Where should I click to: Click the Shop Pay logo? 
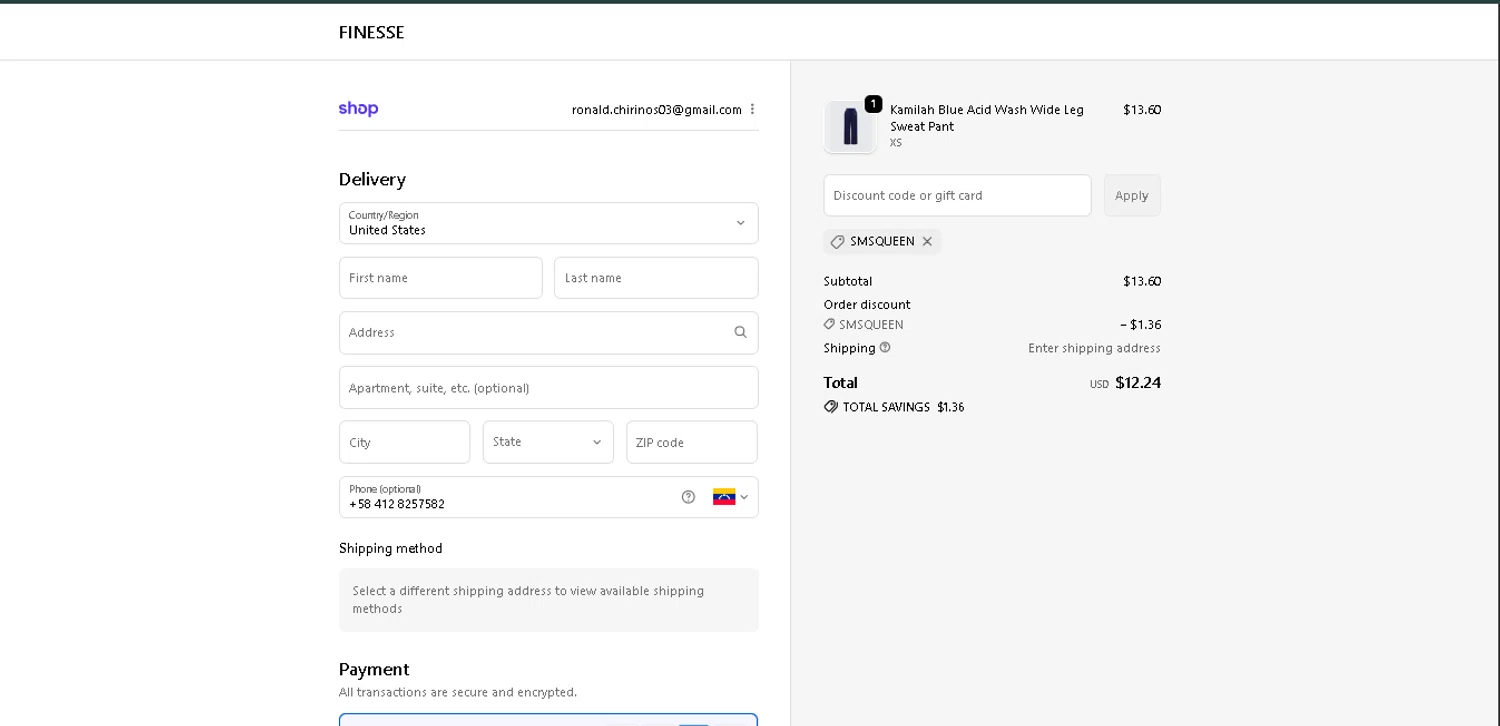point(358,109)
